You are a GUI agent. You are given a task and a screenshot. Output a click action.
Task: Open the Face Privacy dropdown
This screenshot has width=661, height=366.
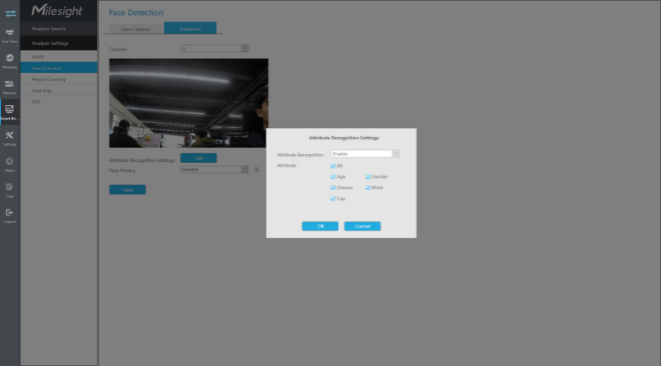coord(214,170)
